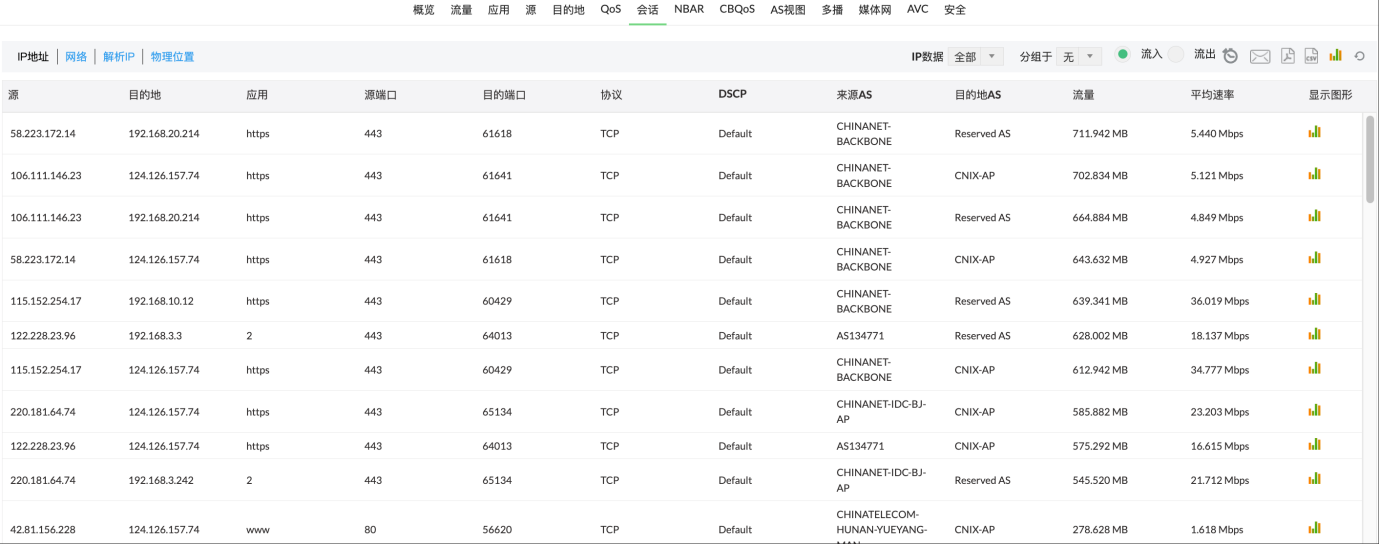Open the AVC tab
Viewport: 1379px width, 544px height.
point(917,10)
